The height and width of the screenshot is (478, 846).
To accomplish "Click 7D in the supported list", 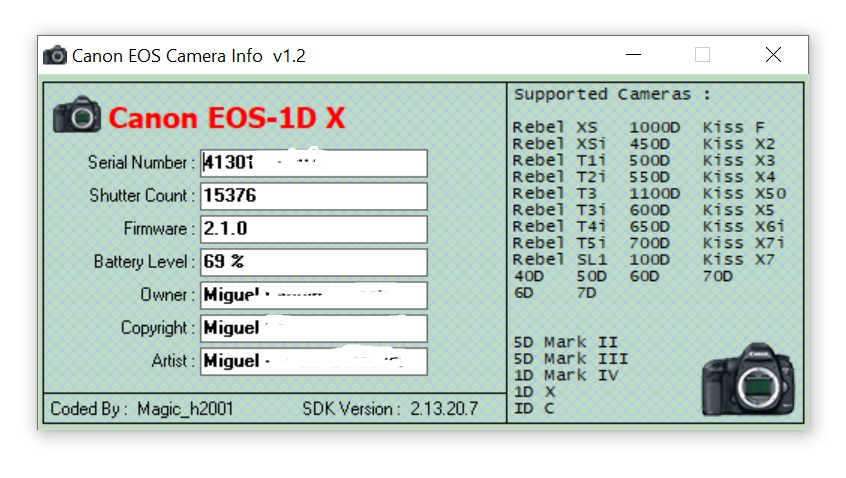I will pos(586,293).
